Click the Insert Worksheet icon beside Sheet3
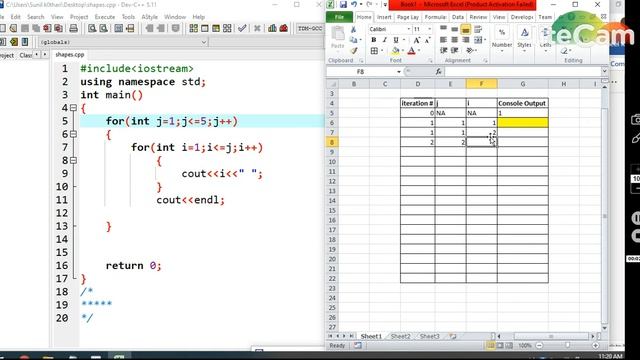 pyautogui.click(x=452, y=336)
